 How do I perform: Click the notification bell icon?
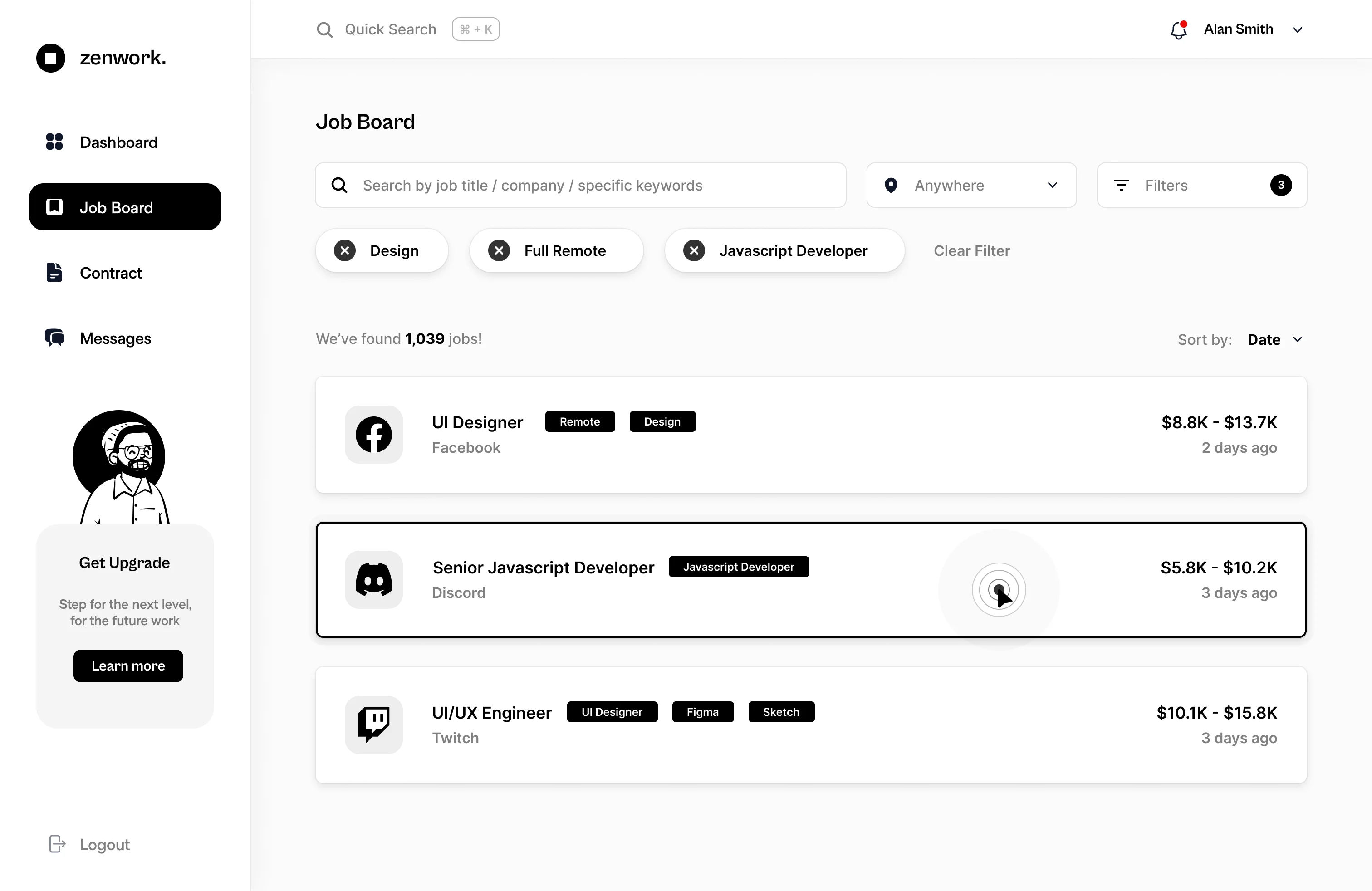click(x=1178, y=30)
